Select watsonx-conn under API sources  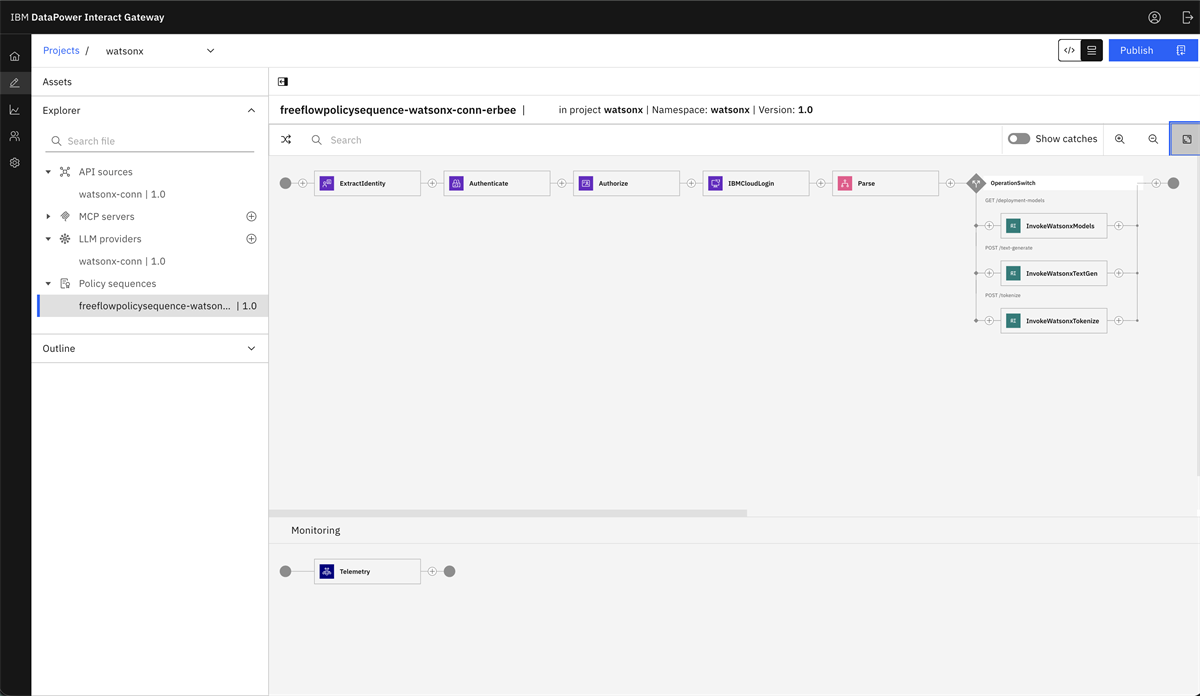point(122,194)
